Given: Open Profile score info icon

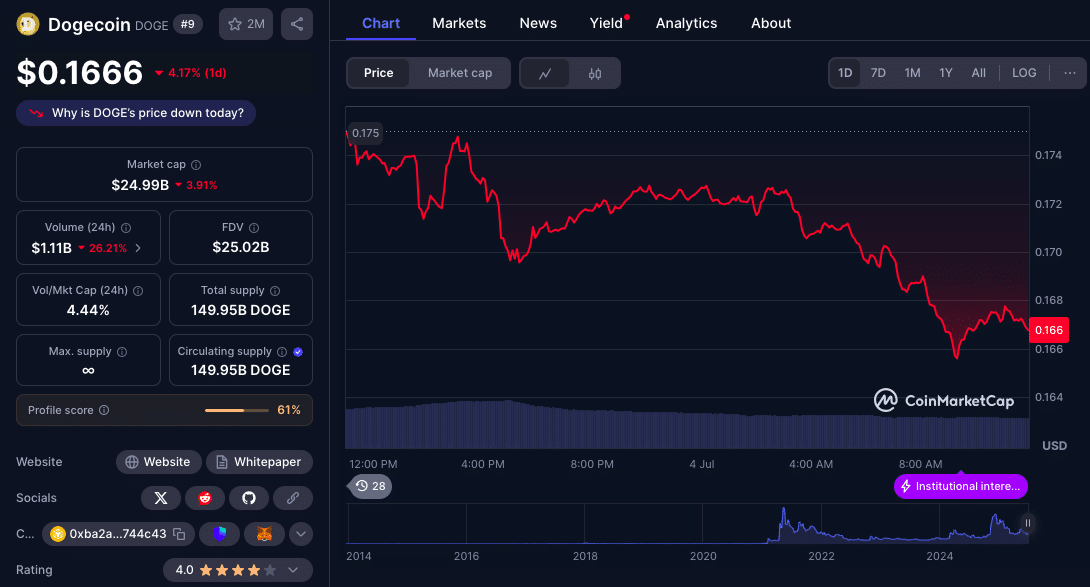Looking at the screenshot, I should click(x=104, y=410).
